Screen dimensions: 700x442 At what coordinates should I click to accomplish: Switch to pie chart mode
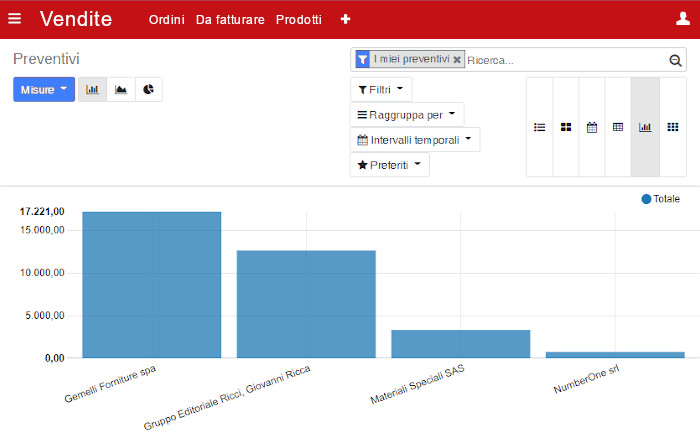point(148,89)
